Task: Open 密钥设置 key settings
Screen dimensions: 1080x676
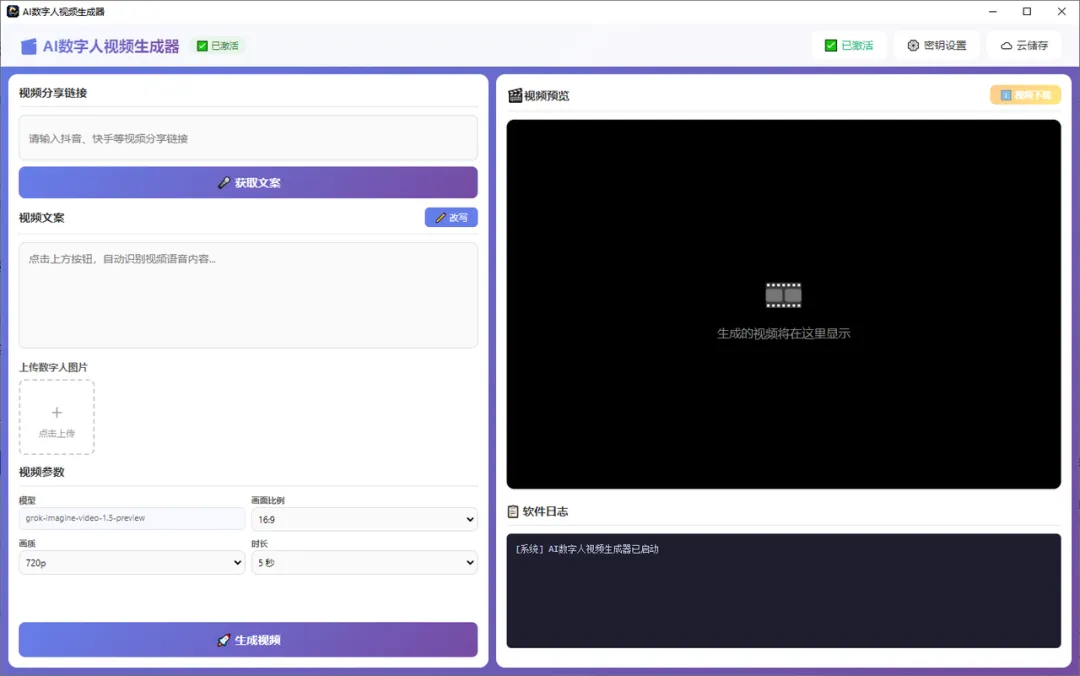Action: 937,45
